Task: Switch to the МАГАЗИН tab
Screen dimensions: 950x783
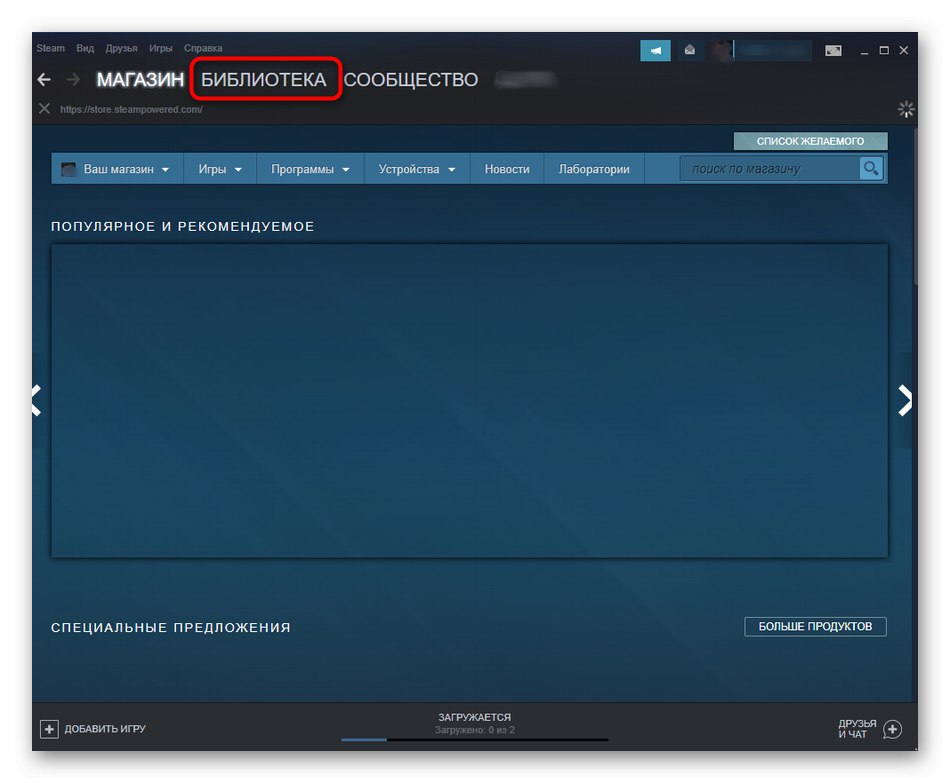Action: pos(140,79)
